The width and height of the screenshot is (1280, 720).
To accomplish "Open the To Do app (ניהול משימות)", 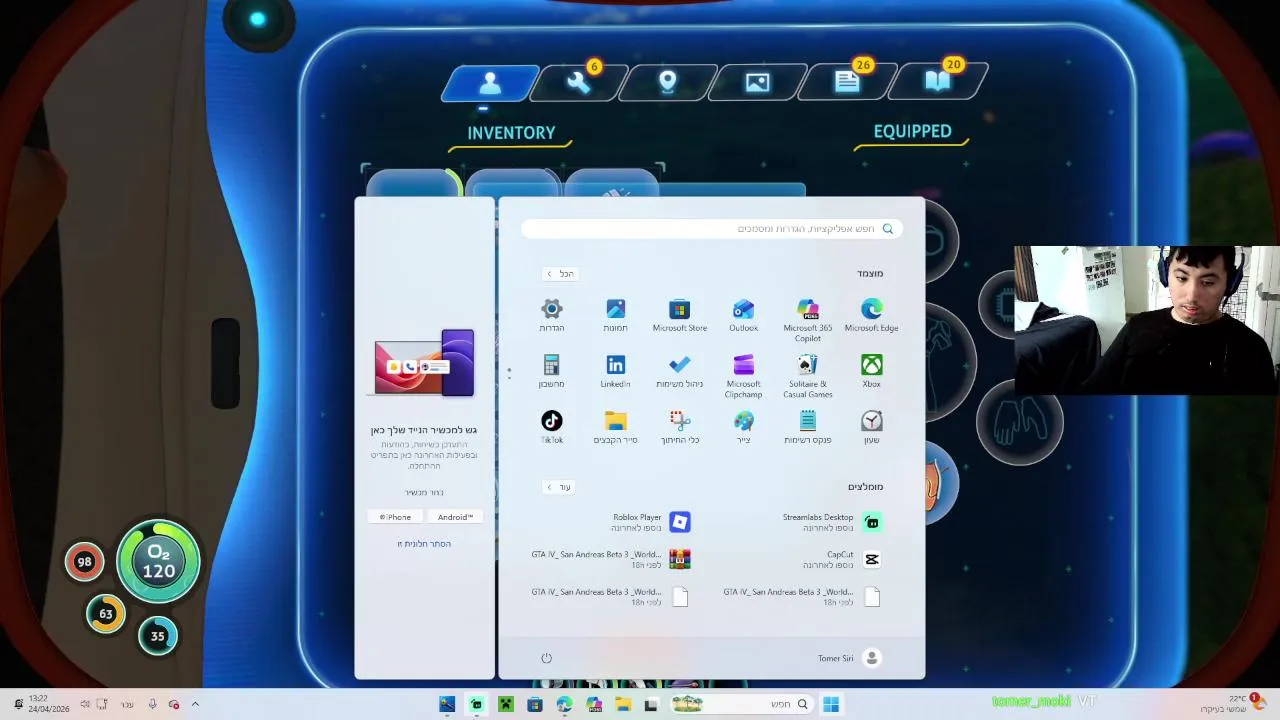I will [x=680, y=372].
